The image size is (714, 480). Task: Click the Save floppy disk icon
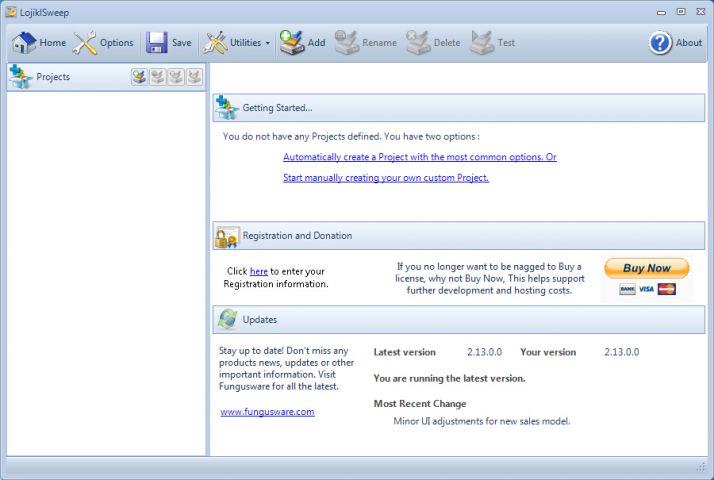[x=157, y=43]
